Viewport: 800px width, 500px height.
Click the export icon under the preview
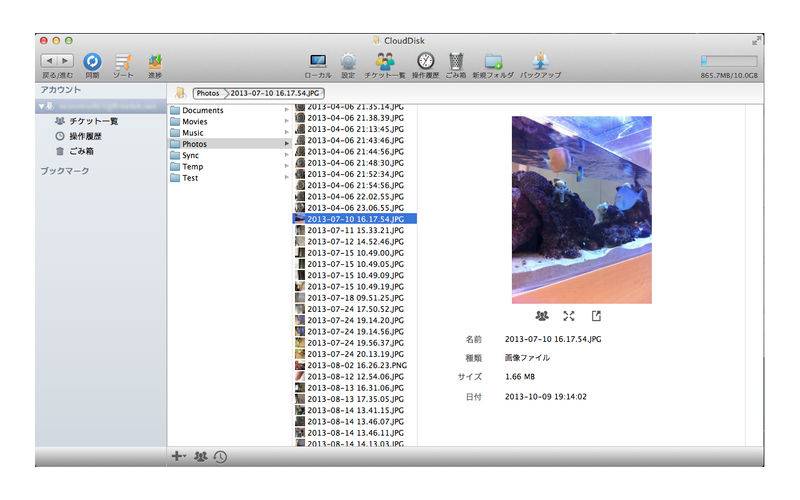(x=596, y=316)
